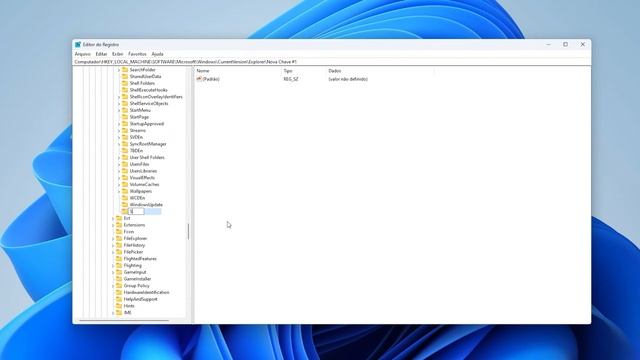The height and width of the screenshot is (360, 640).
Task: Open the Exibir menu
Action: (118, 54)
